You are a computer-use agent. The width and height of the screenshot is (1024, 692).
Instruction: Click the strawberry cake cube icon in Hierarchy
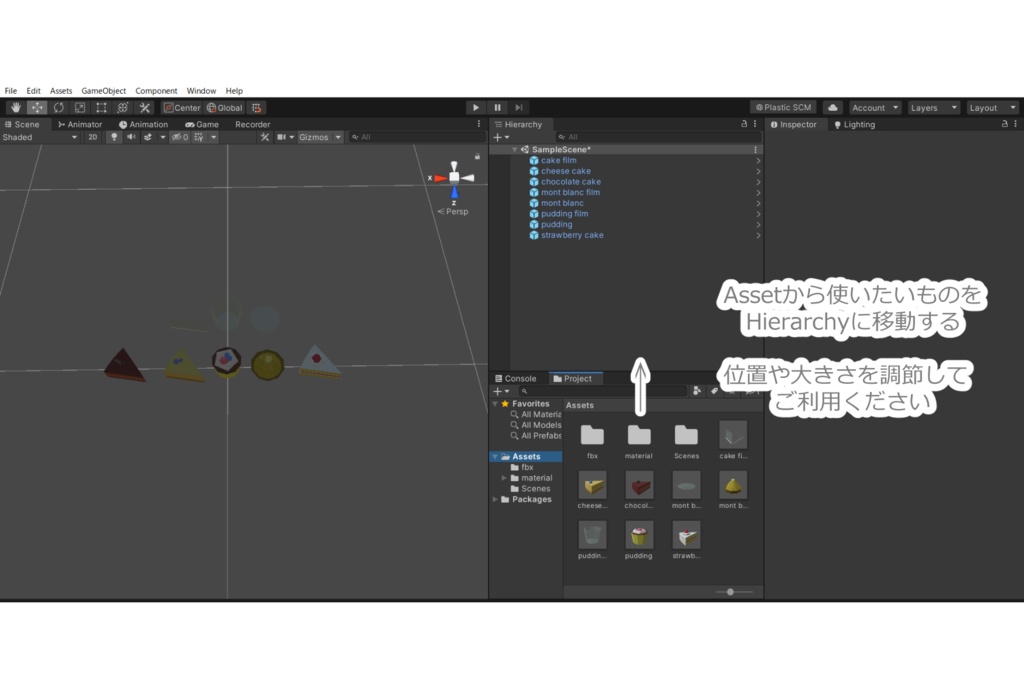[x=534, y=235]
